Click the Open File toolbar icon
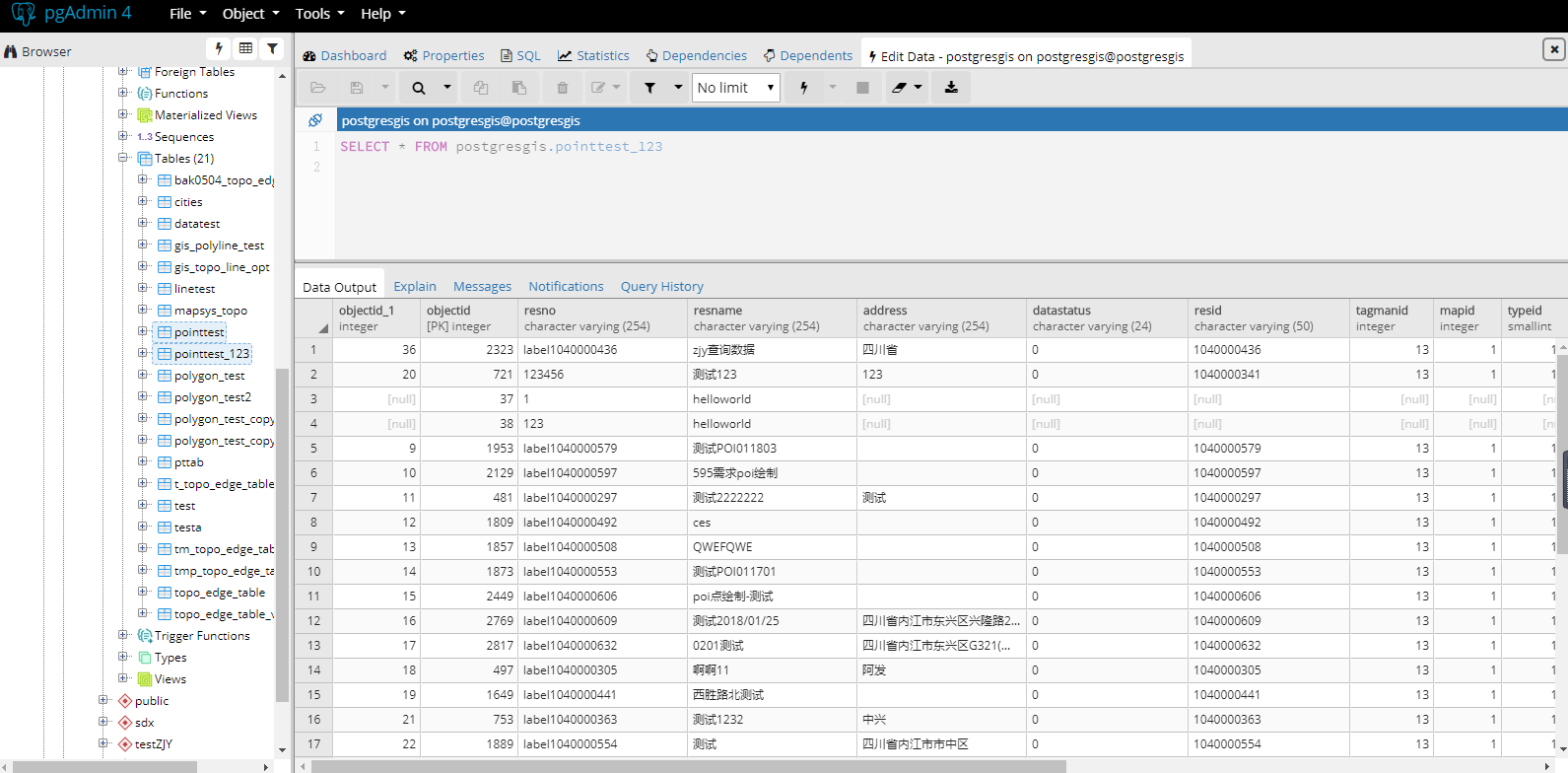 pyautogui.click(x=318, y=88)
